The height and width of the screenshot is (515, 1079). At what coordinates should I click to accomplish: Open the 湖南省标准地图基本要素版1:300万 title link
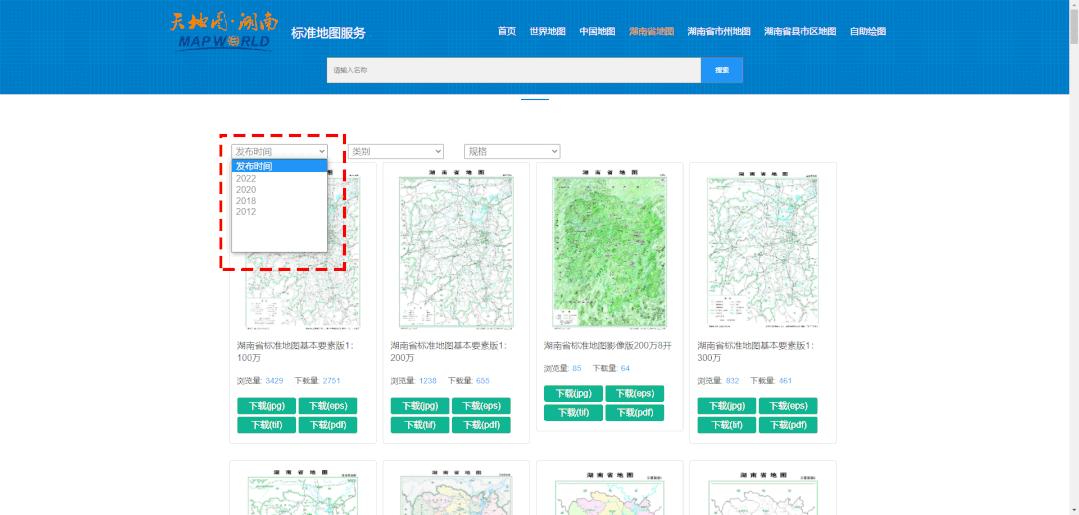pos(756,351)
